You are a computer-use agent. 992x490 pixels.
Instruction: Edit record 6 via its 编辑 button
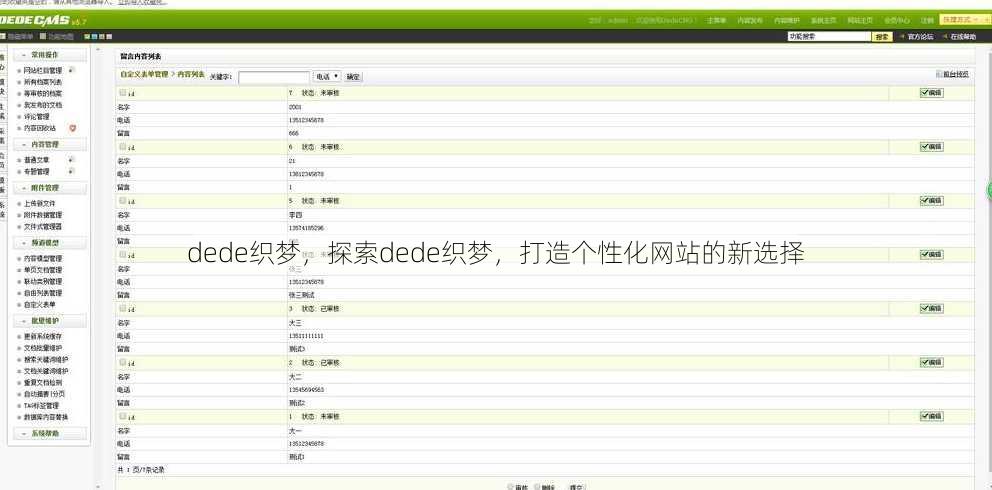pyautogui.click(x=931, y=147)
